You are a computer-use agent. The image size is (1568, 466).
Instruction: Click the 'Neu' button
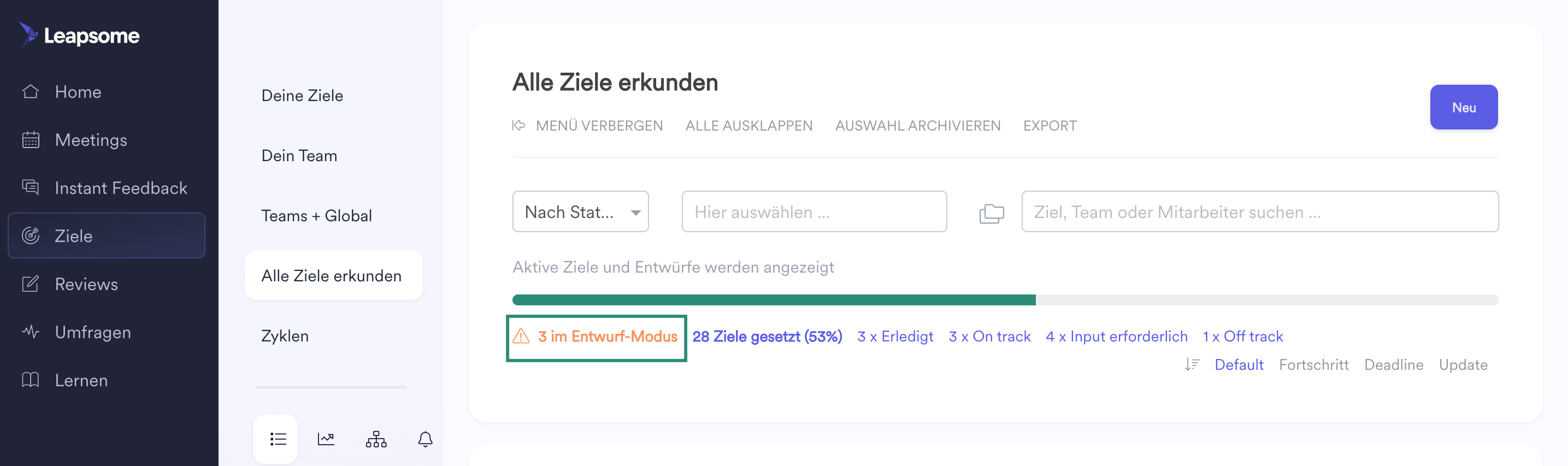pos(1463,108)
